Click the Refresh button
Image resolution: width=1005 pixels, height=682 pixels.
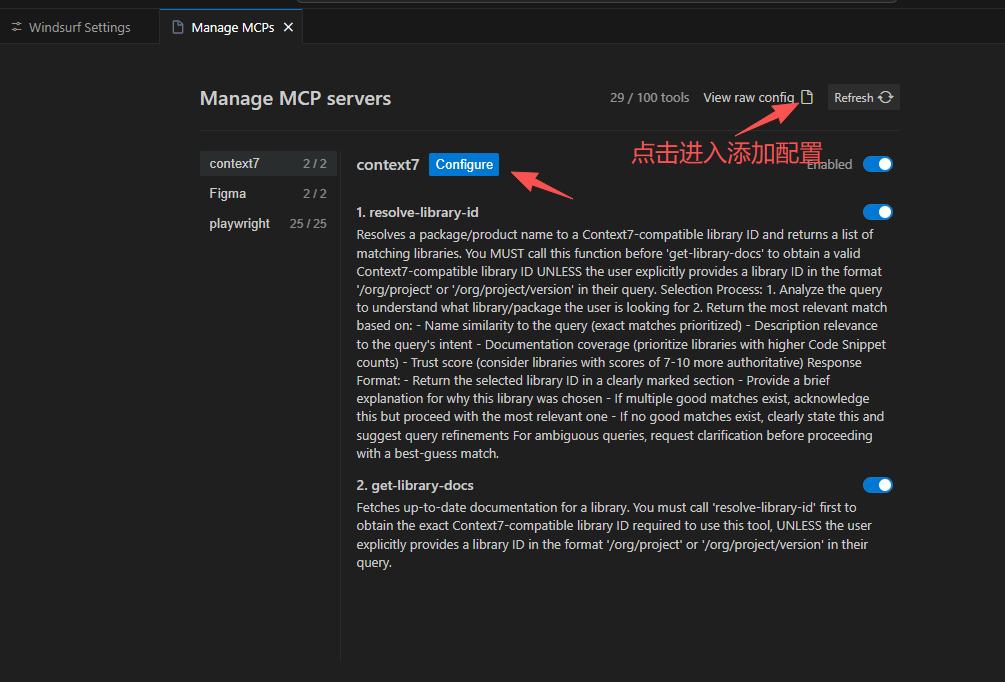pyautogui.click(x=863, y=97)
